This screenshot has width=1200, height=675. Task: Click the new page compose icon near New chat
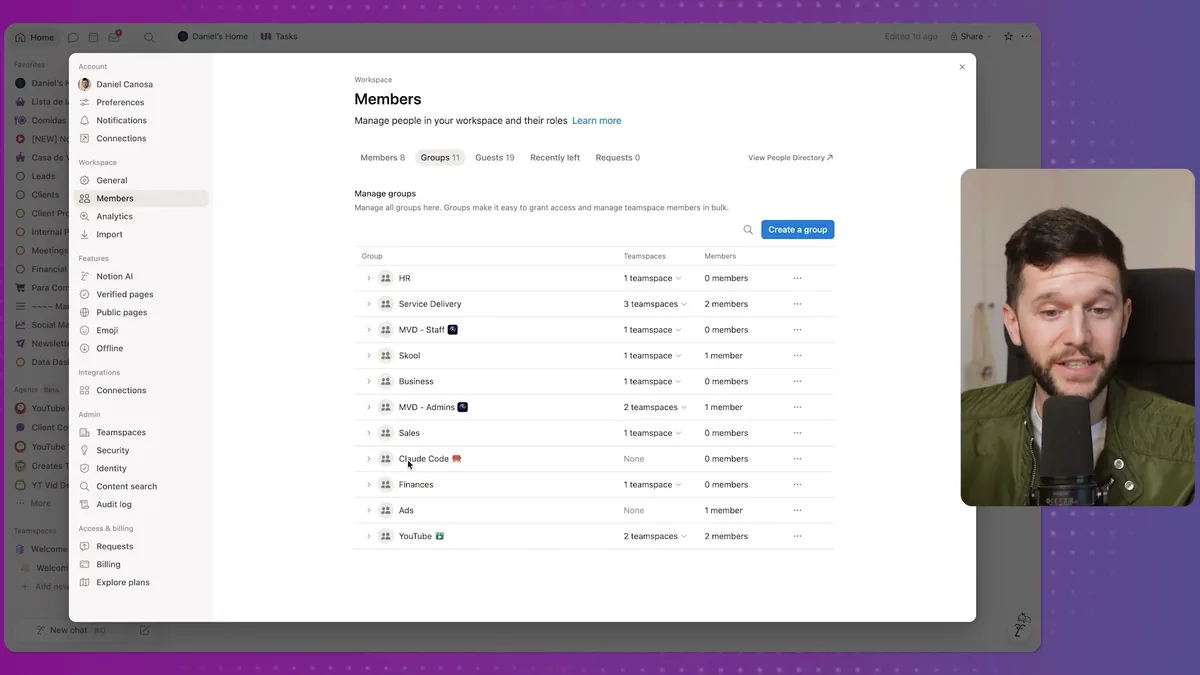(144, 630)
